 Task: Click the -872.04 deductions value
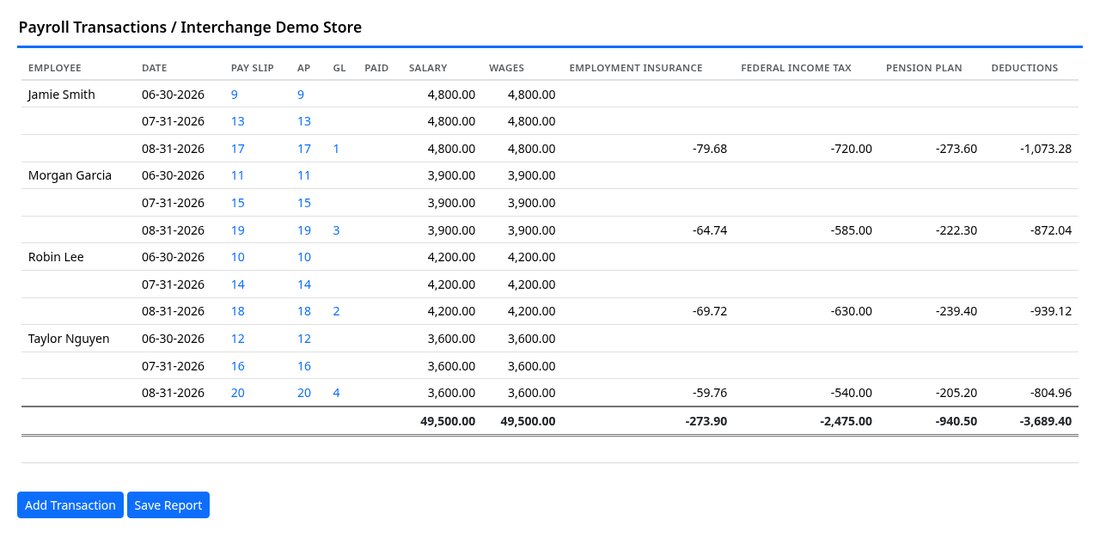coord(1051,230)
